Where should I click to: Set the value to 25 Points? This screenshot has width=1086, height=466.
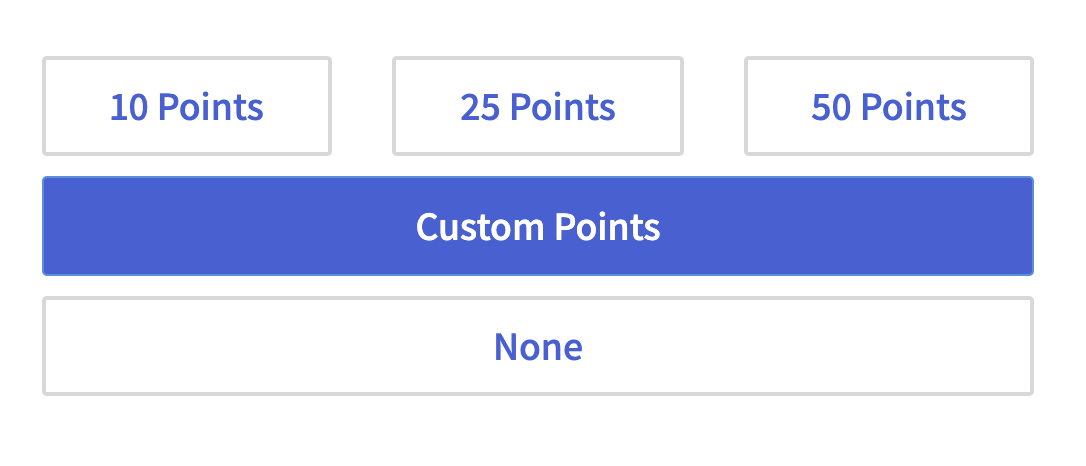(x=538, y=106)
